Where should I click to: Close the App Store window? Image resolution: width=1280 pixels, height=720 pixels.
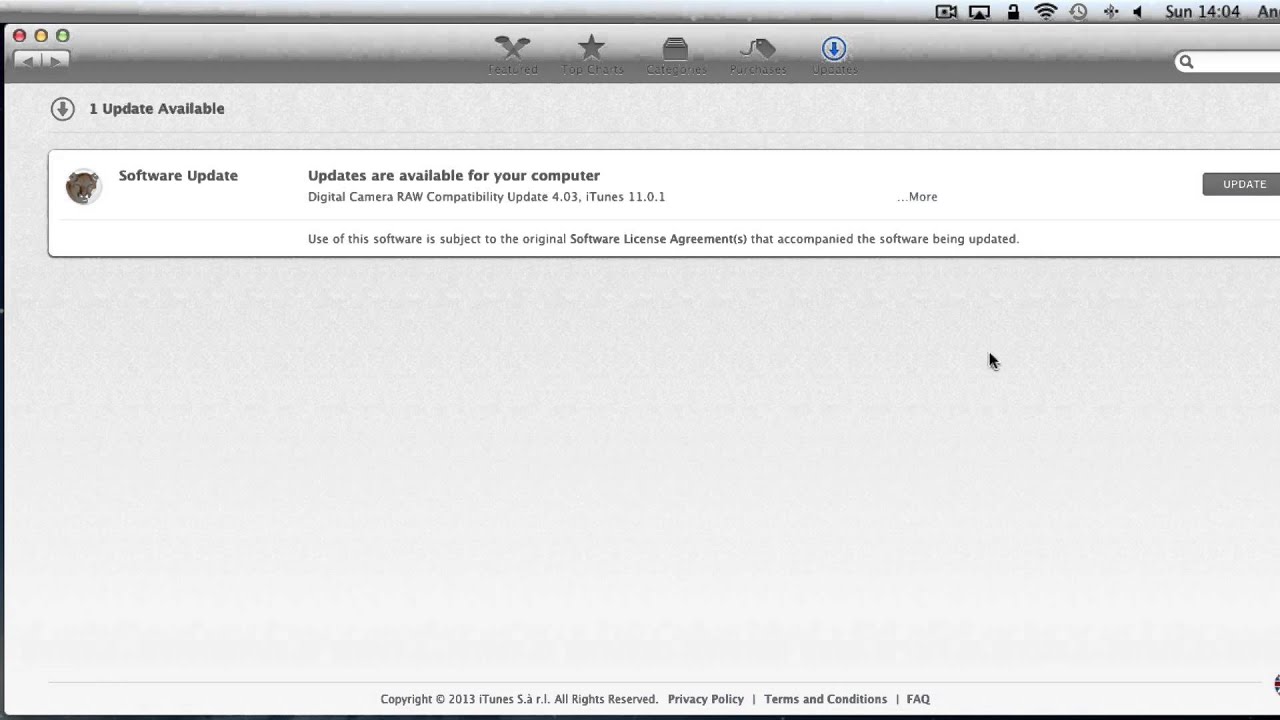point(19,36)
